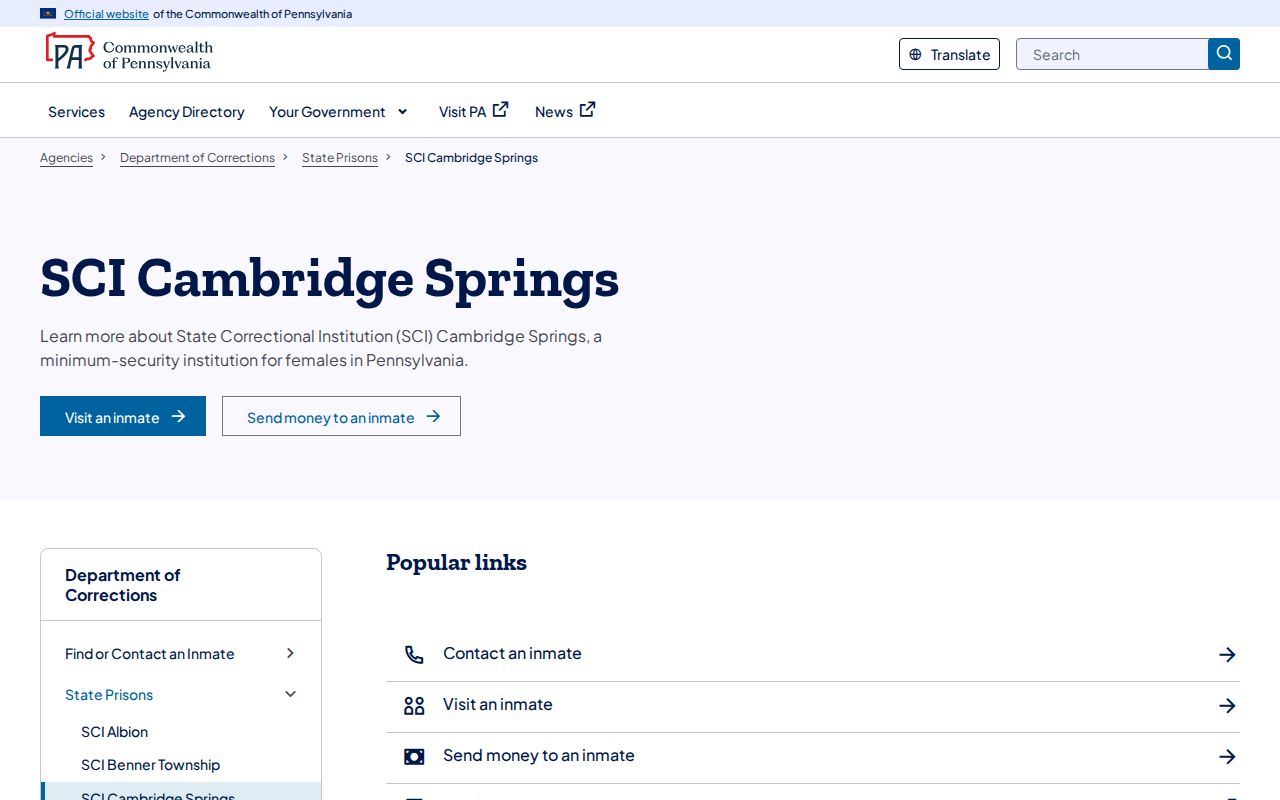Click the money icon beside Send money
This screenshot has height=800, width=1280.
[414, 757]
